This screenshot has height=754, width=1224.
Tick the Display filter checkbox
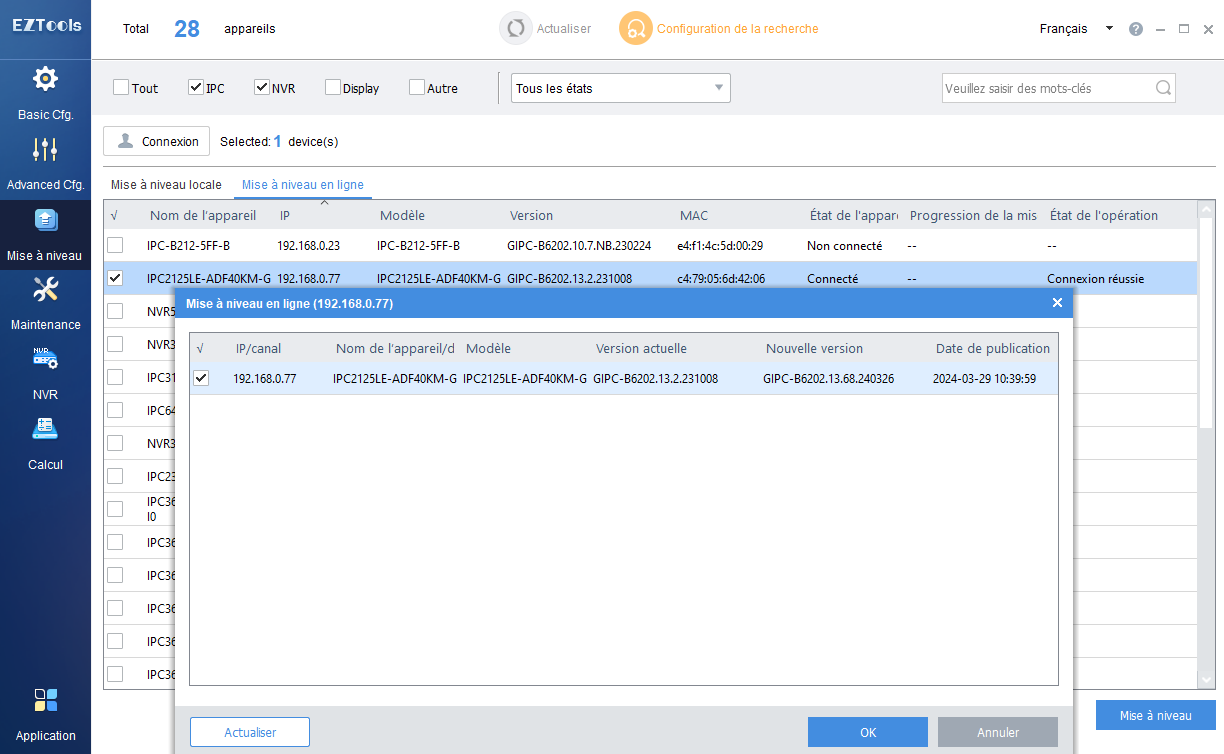click(333, 88)
